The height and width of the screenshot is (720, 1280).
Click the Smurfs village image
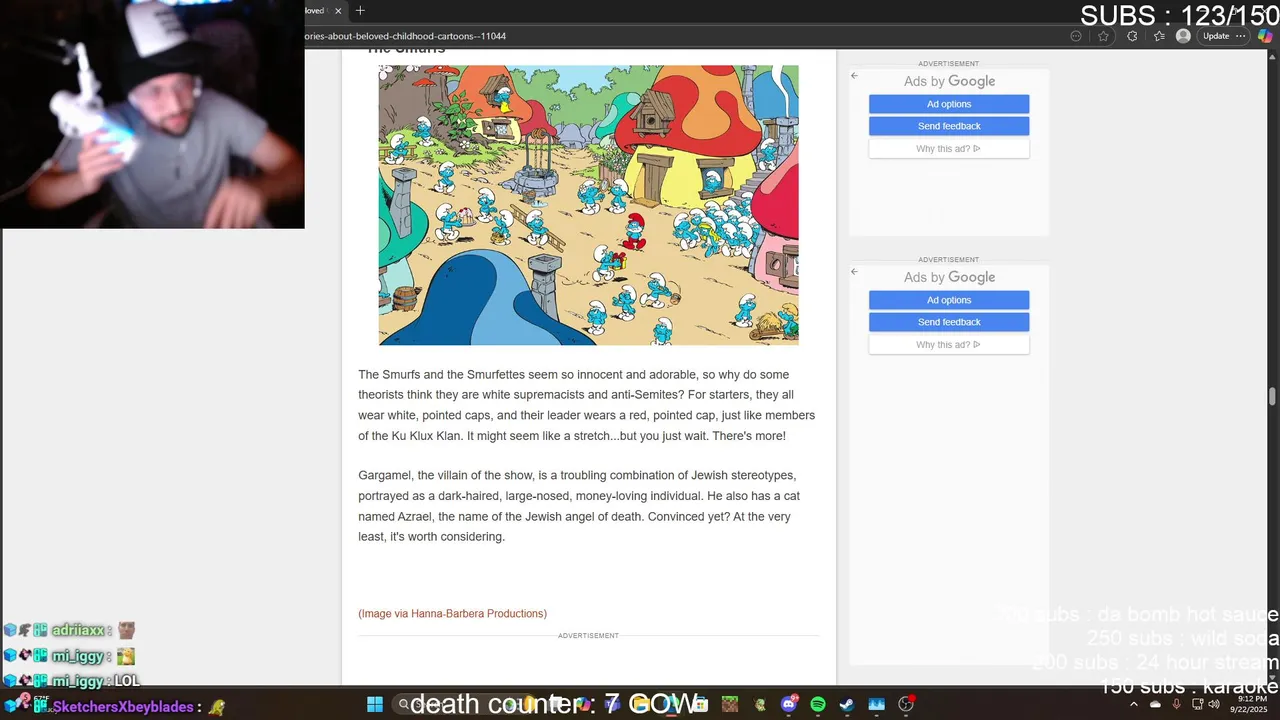click(588, 205)
